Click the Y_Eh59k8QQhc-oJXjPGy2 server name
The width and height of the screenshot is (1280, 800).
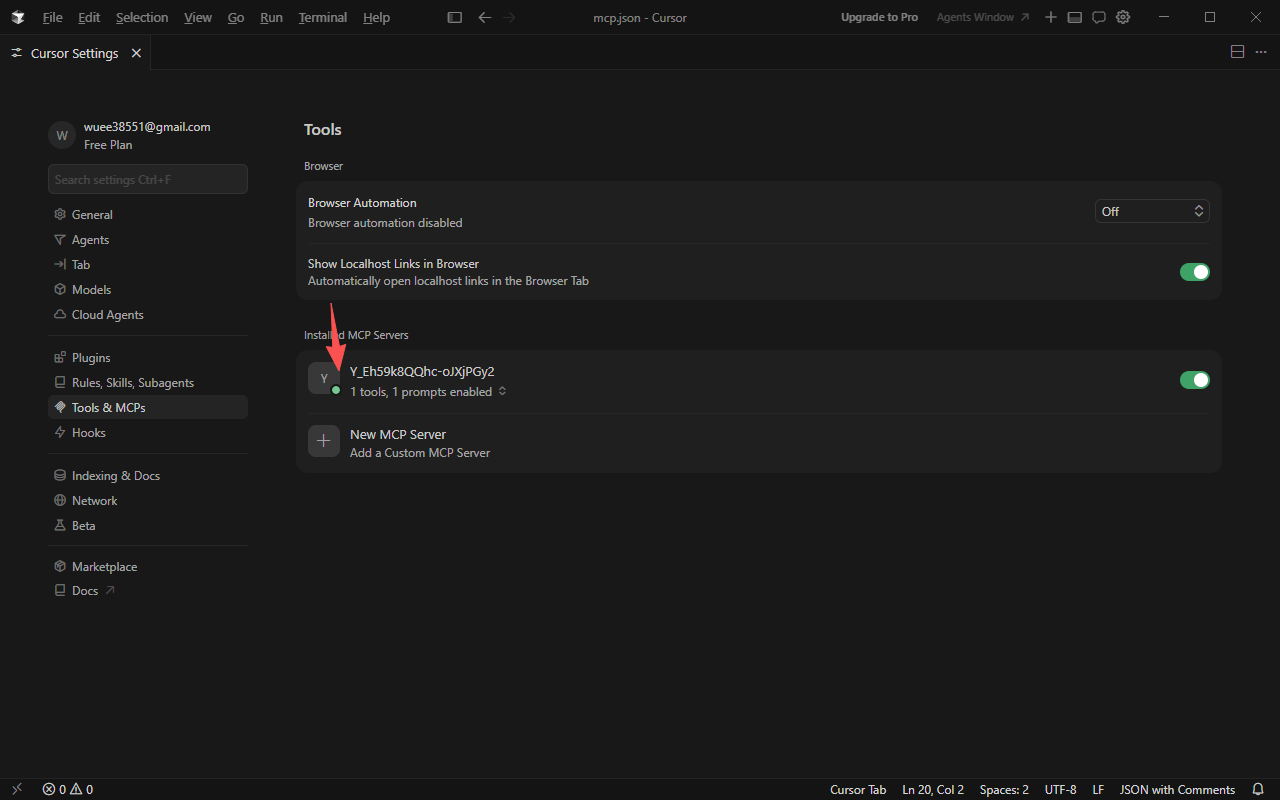[422, 372]
